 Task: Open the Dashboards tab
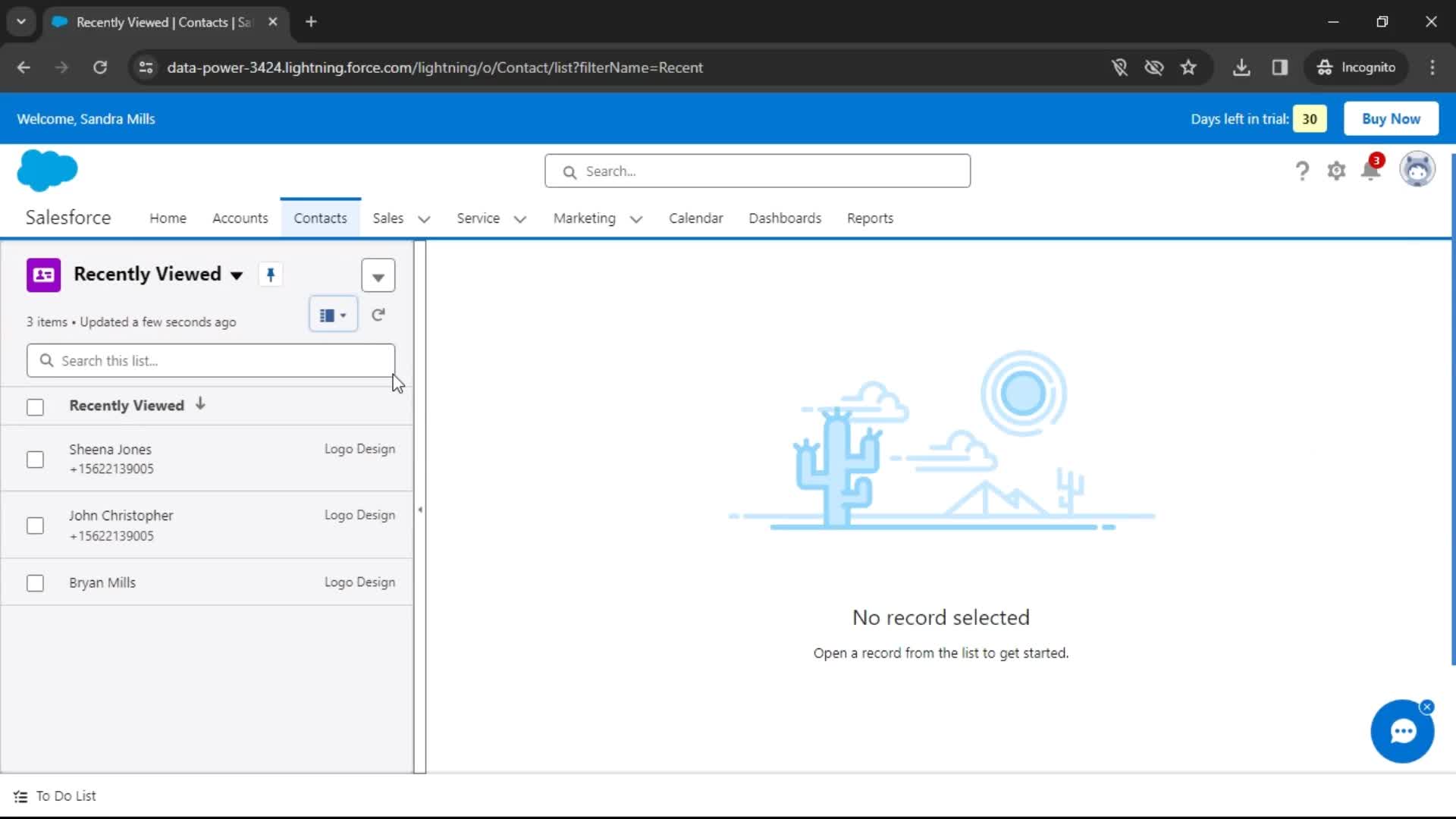(x=785, y=218)
